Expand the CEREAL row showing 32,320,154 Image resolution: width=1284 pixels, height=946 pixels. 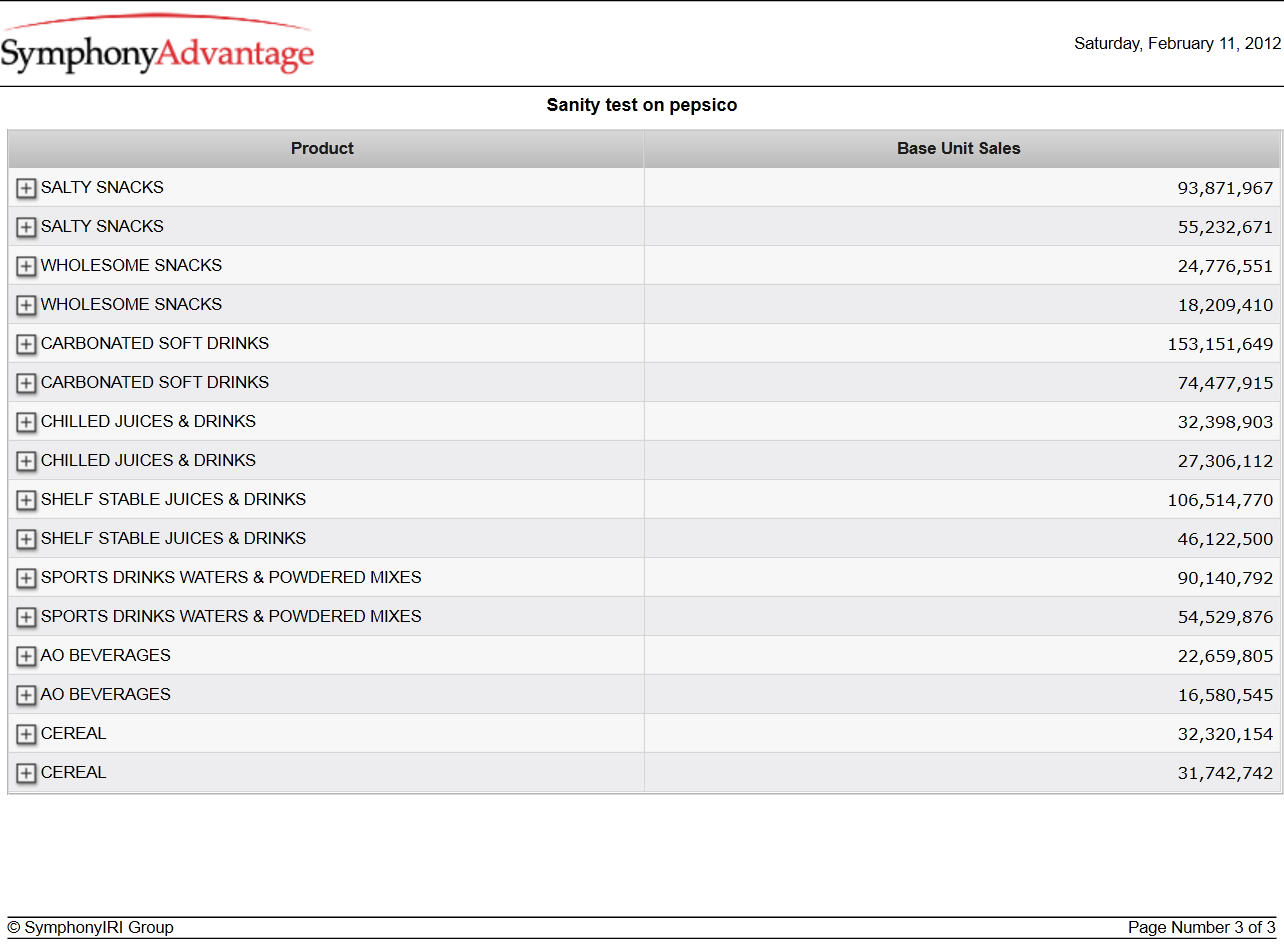pos(26,734)
